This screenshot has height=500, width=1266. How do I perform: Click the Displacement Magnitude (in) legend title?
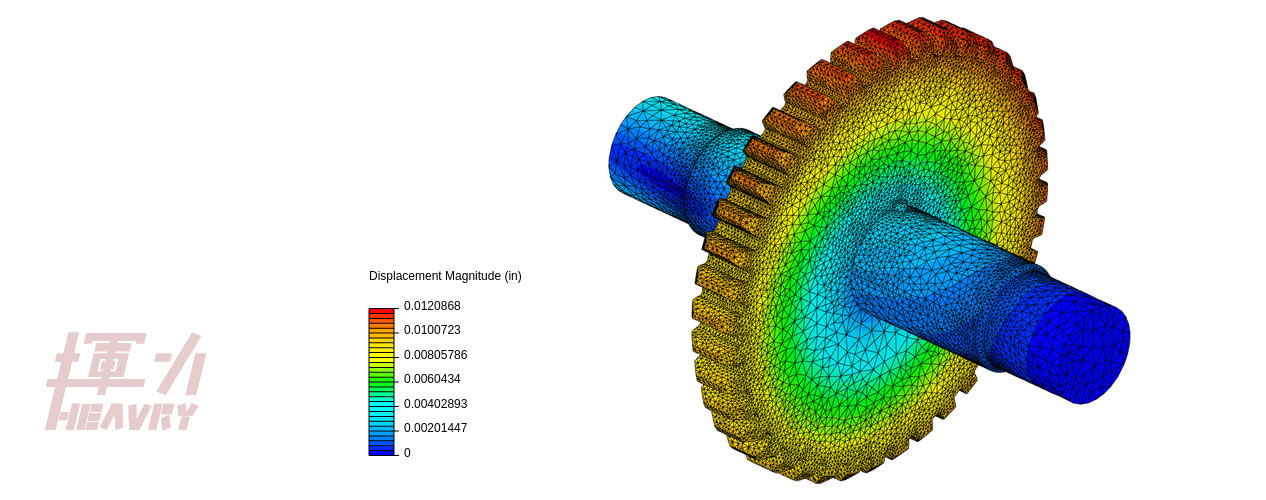tap(445, 276)
